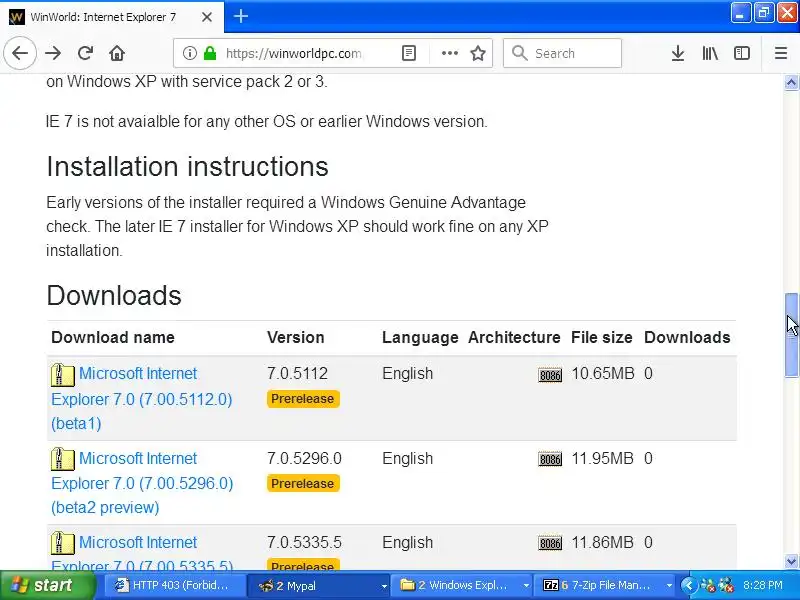This screenshot has width=800, height=600.
Task: Open the Mypal taskbar group
Action: 318,586
